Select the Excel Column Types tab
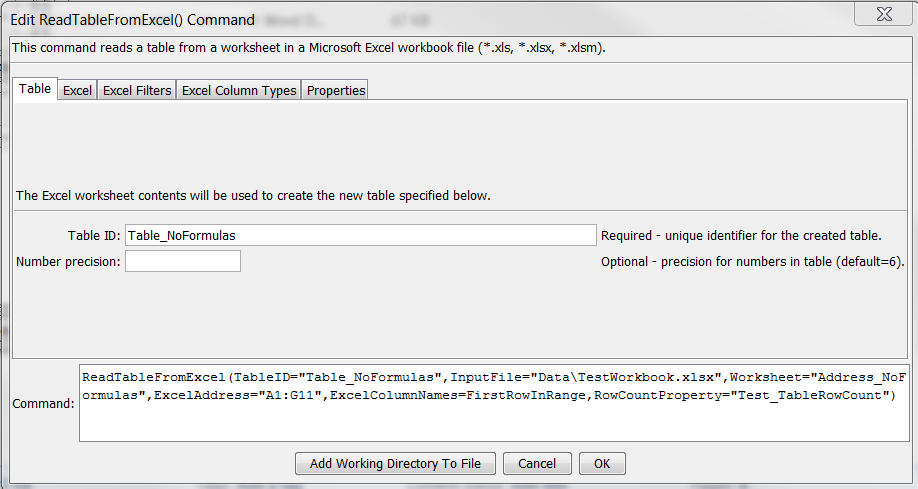The image size is (918, 489). (x=239, y=90)
